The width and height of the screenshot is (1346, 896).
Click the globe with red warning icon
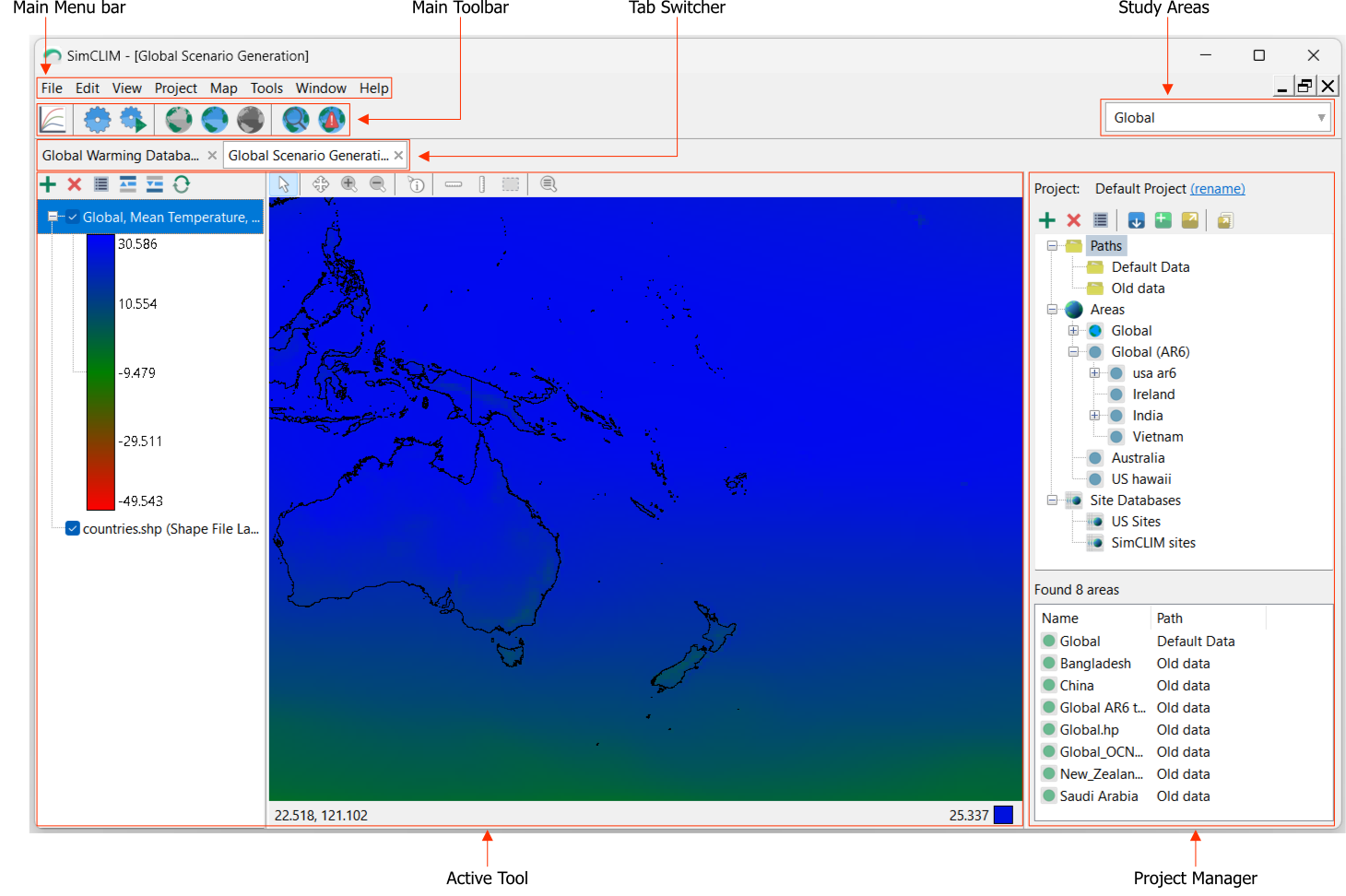pyautogui.click(x=331, y=120)
